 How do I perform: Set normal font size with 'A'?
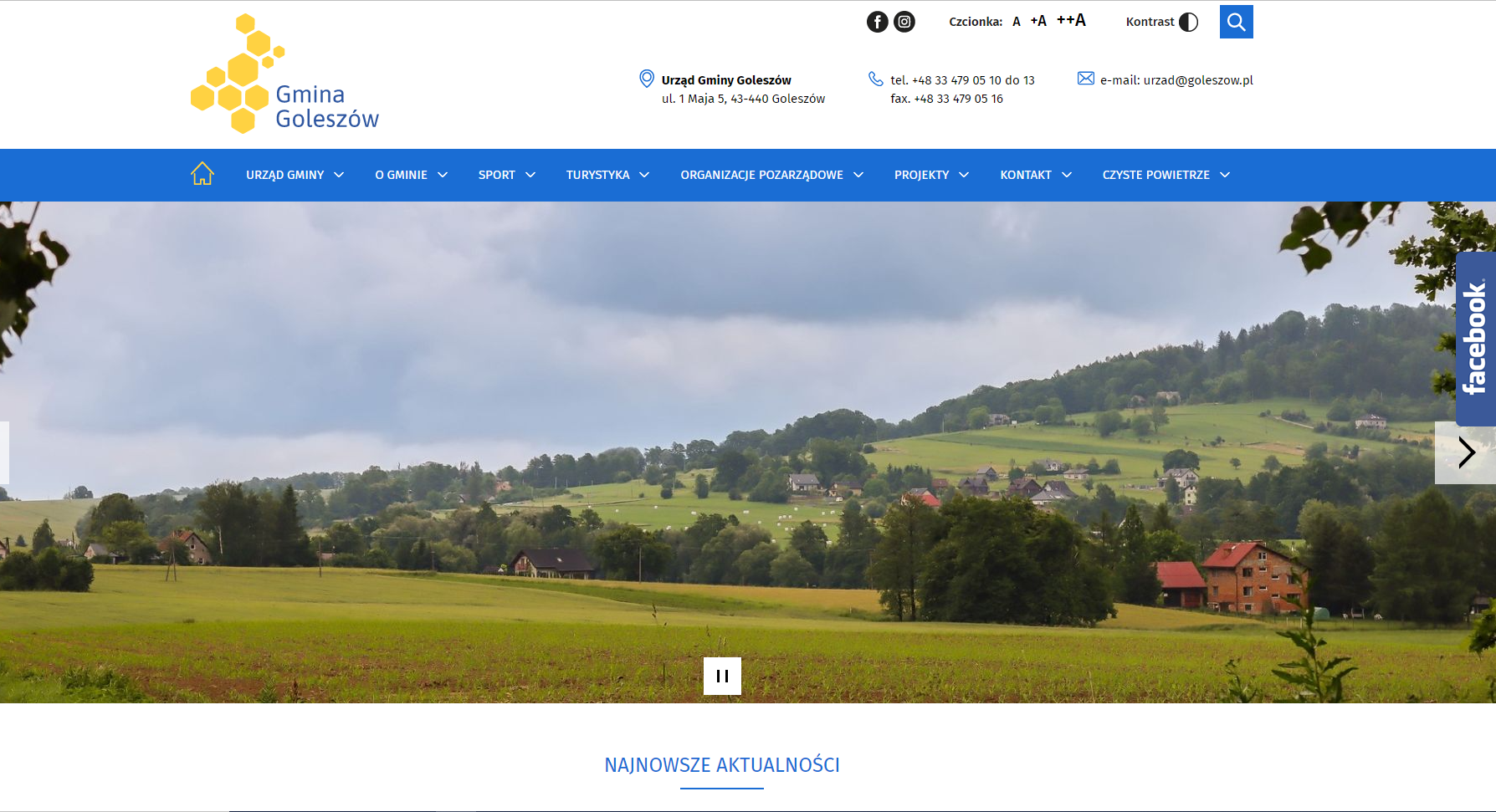click(1017, 22)
